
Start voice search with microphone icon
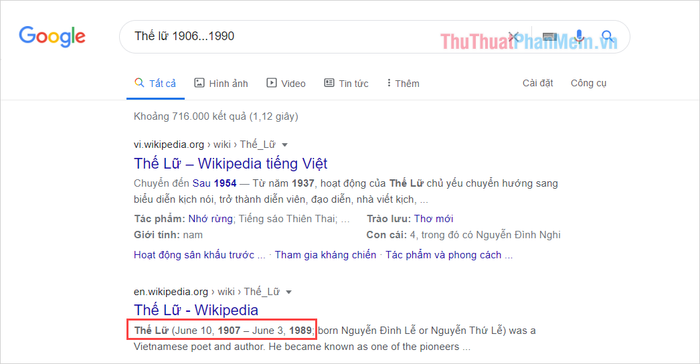click(579, 37)
